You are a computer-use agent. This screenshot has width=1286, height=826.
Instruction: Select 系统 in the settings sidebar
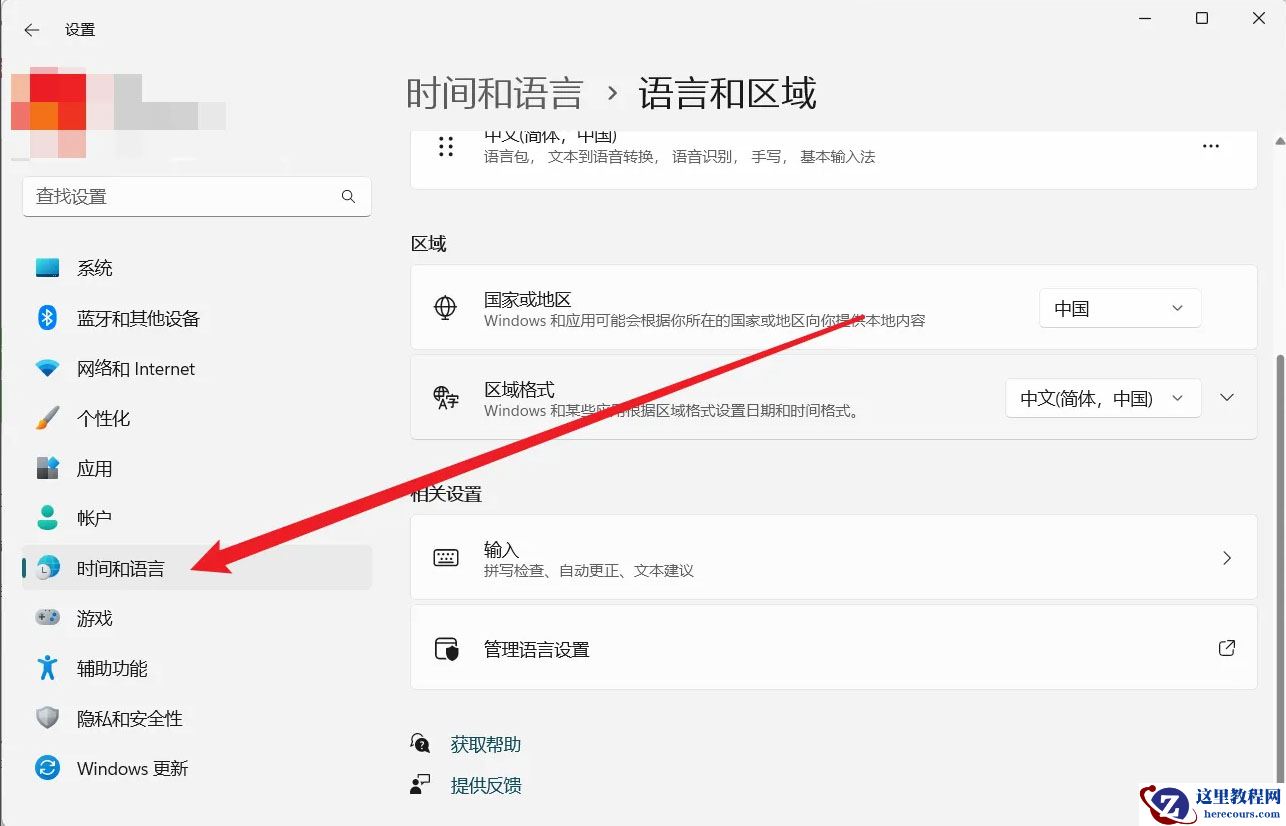(x=94, y=267)
